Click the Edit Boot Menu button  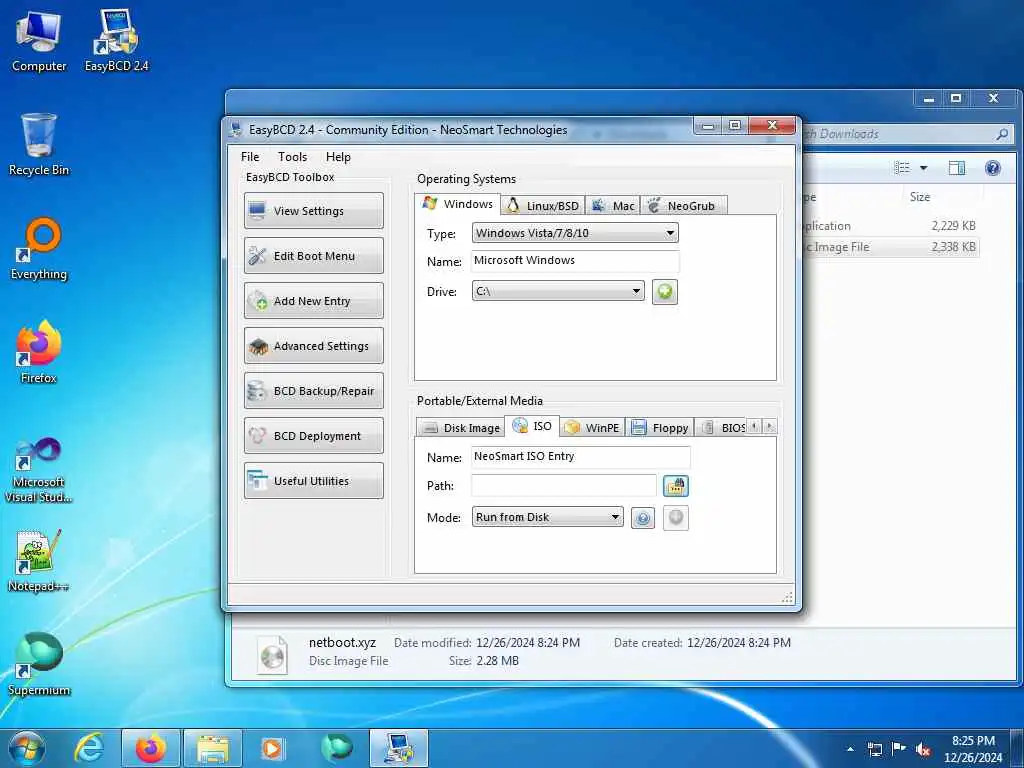coord(313,255)
